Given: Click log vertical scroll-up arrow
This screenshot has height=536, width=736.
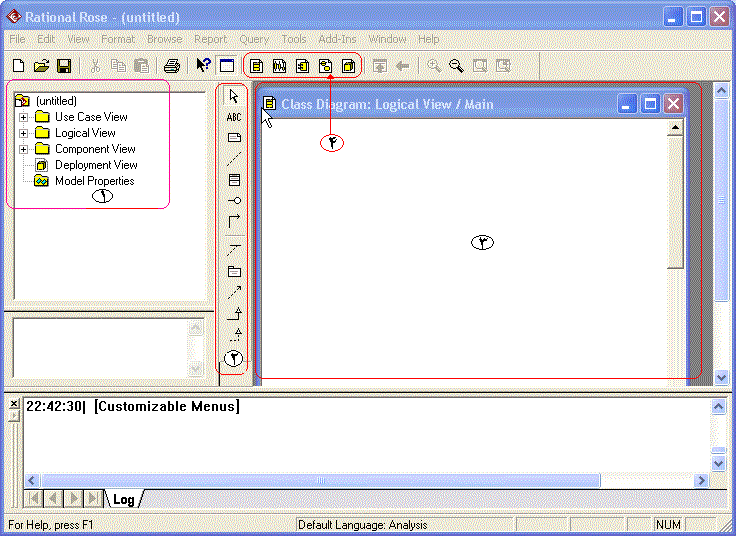Looking at the screenshot, I should point(719,406).
